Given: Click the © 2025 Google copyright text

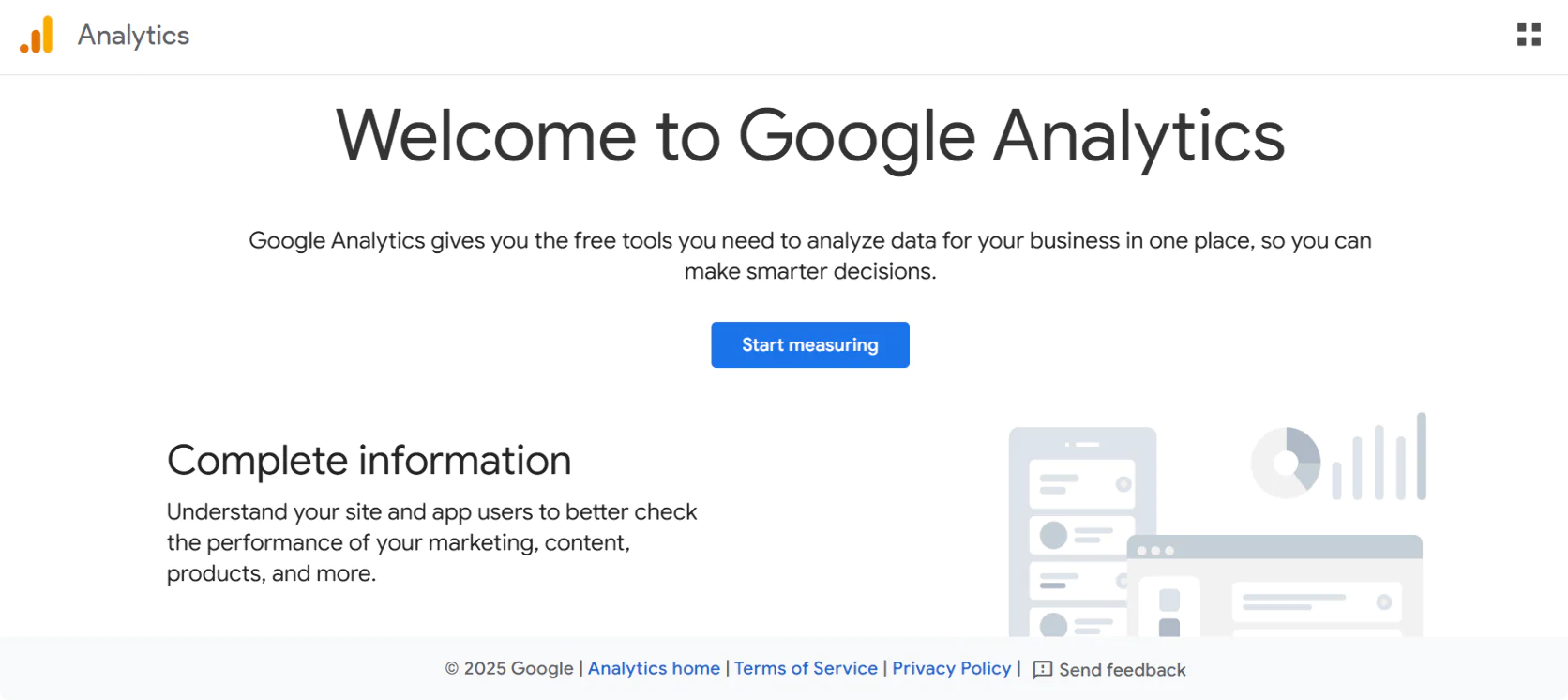Looking at the screenshot, I should click(509, 668).
